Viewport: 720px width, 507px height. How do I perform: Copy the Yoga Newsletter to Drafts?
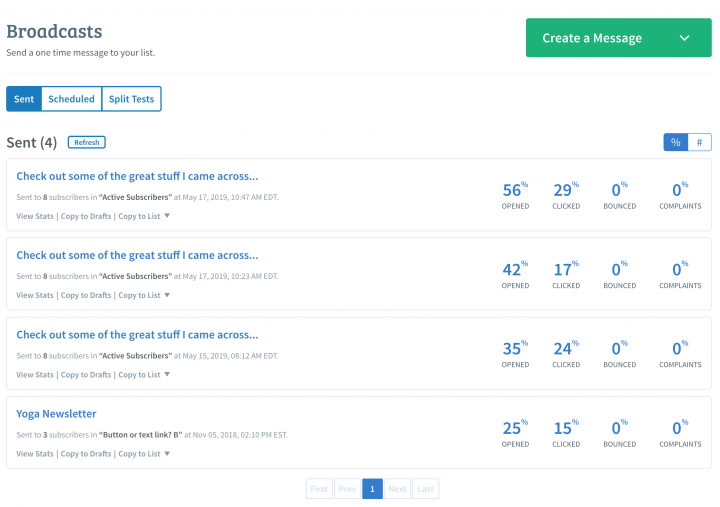pos(86,454)
